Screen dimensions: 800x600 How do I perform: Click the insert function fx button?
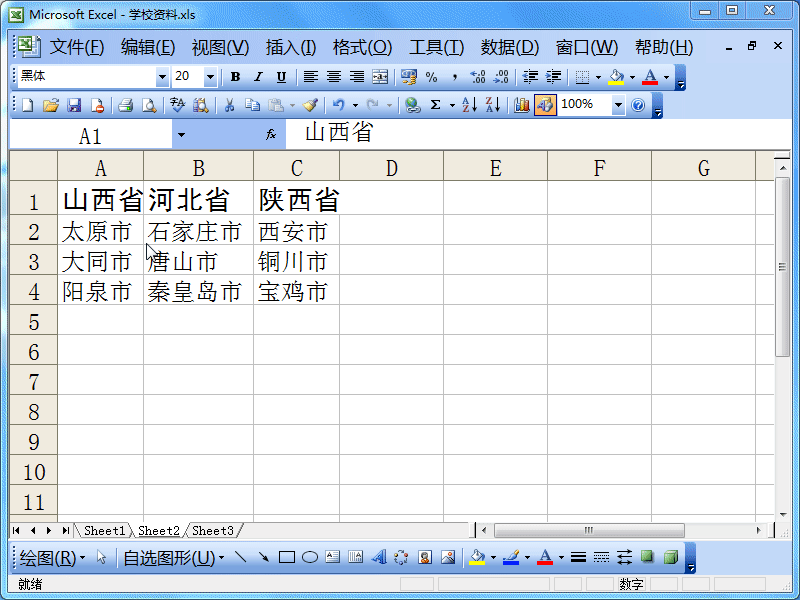point(271,134)
